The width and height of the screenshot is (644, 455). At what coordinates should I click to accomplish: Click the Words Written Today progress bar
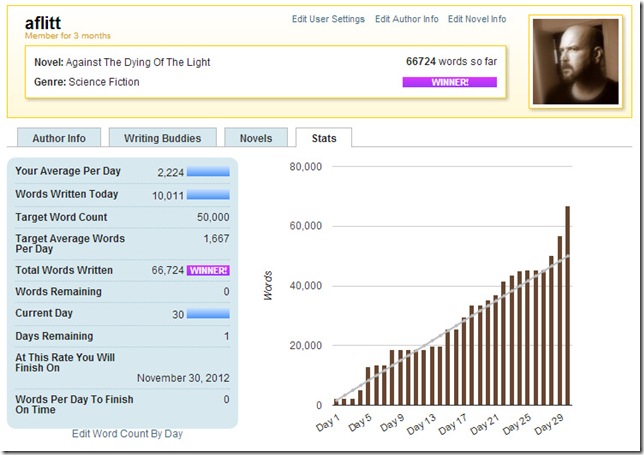(208, 194)
